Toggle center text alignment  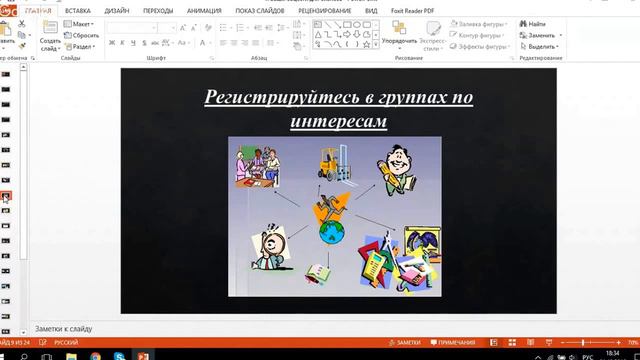point(234,43)
